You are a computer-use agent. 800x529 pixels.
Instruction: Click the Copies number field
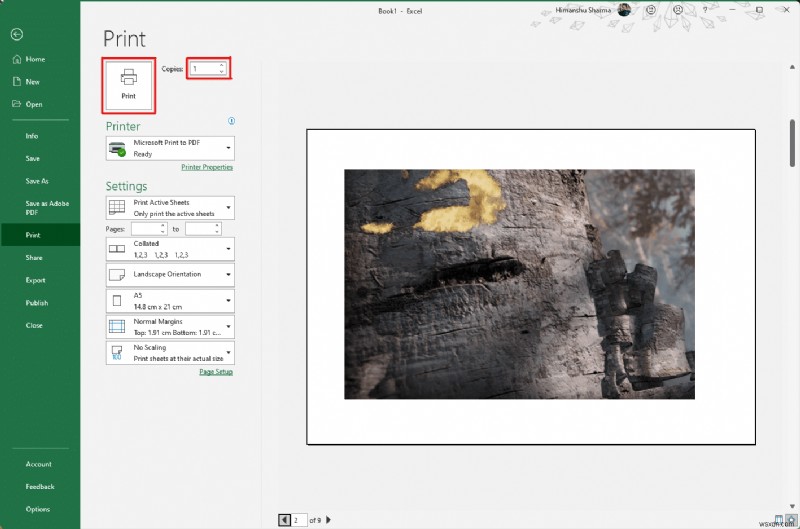pyautogui.click(x=203, y=69)
